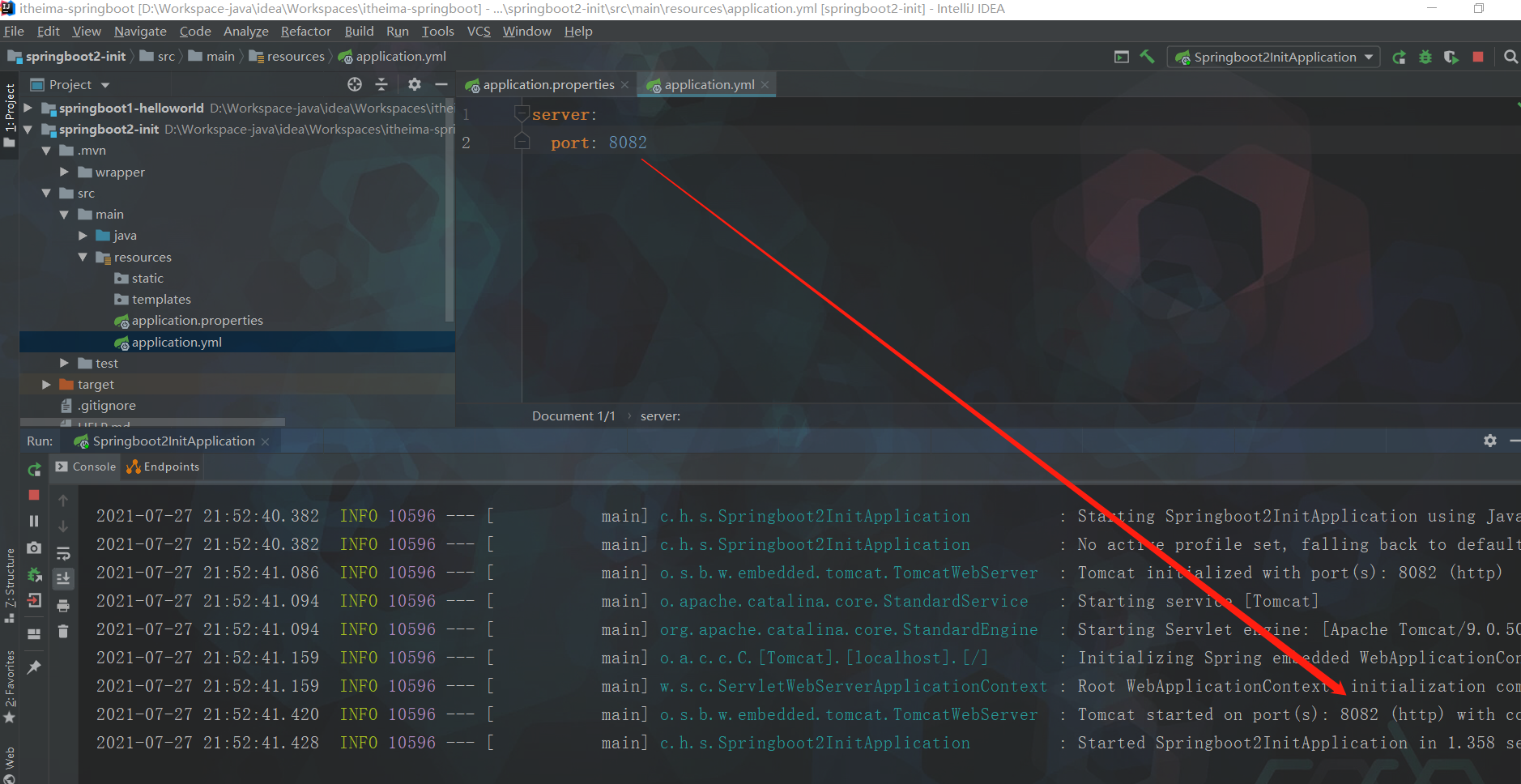Select .gitignore in the Project tree
Screen dimensions: 1521x784
[x=106, y=406]
